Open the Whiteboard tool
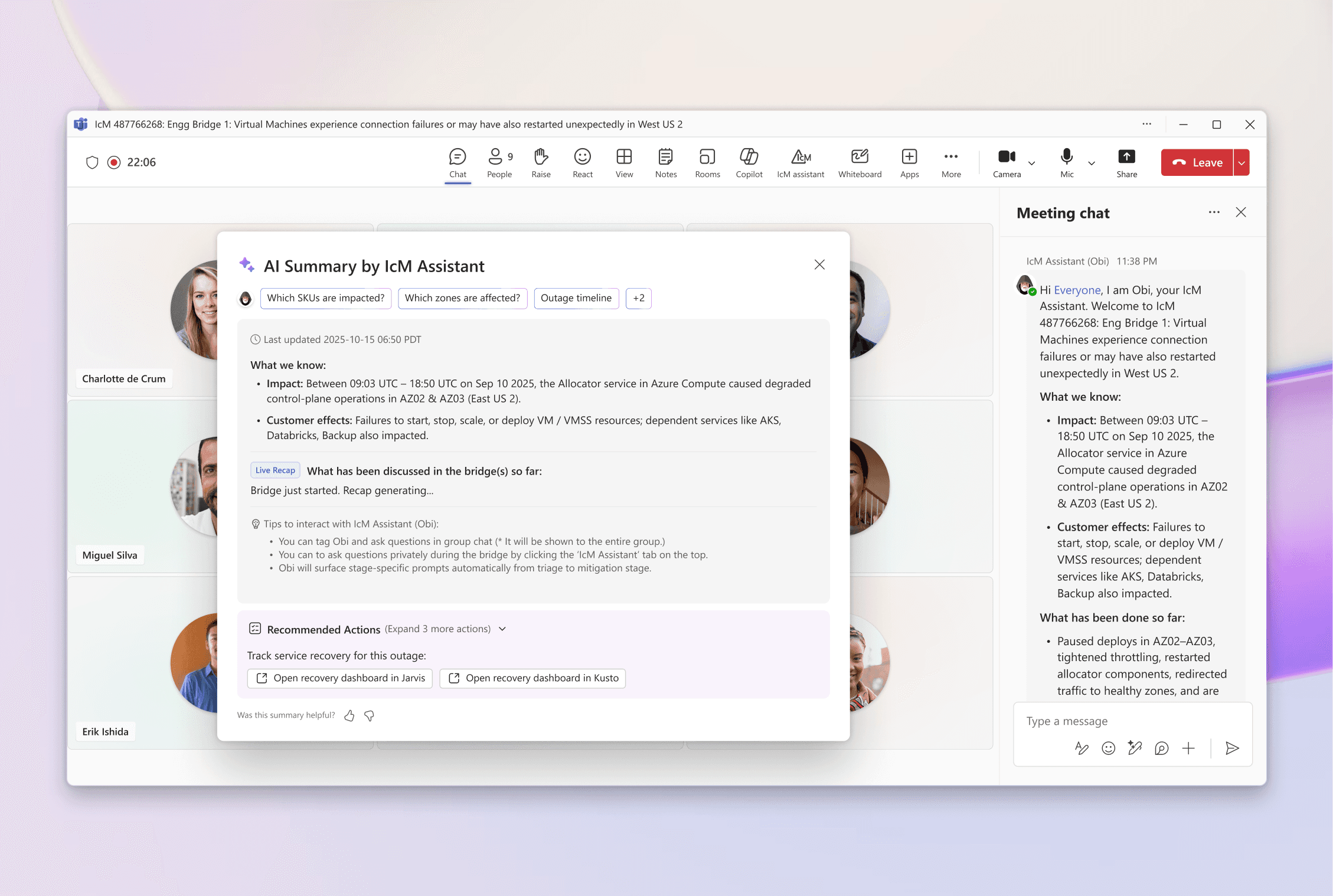This screenshot has height=896, width=1333. click(860, 162)
